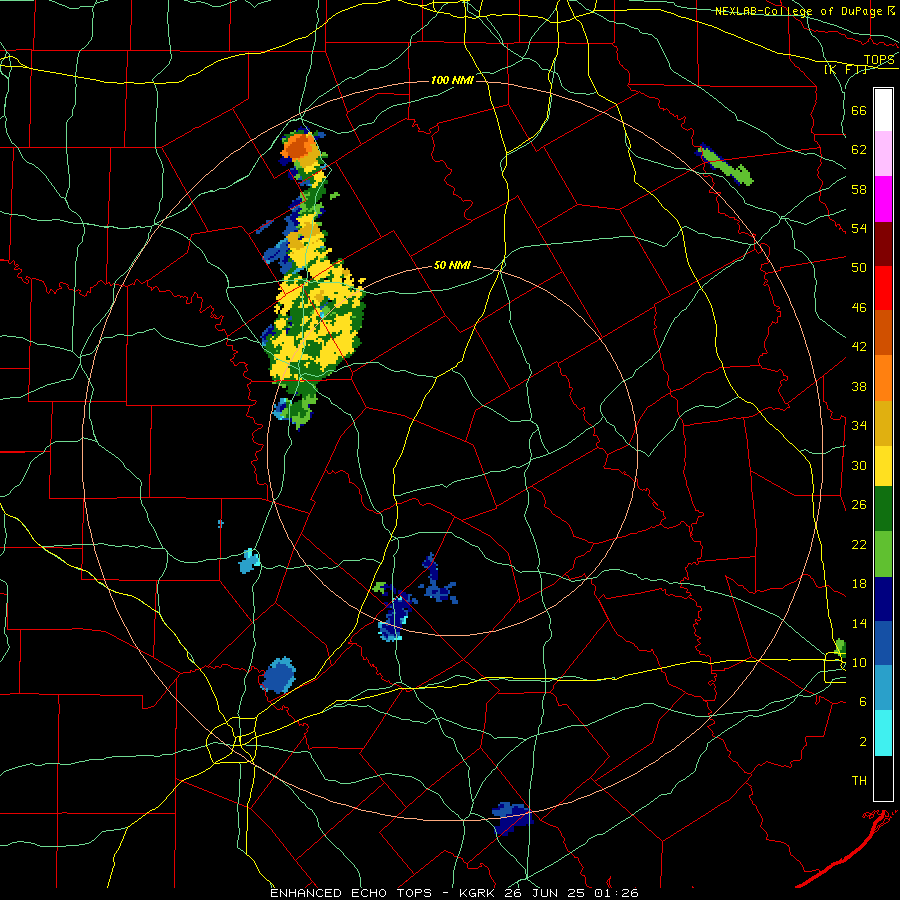The width and height of the screenshot is (900, 900).
Task: Click the "50 NMI" range ring label
Action: coord(452,265)
